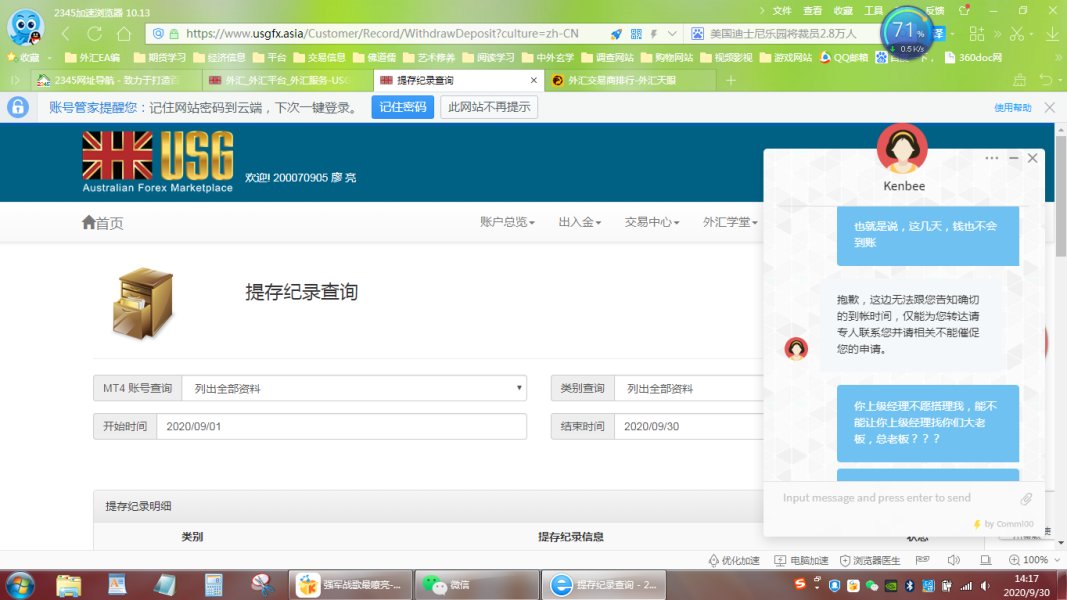The image size is (1067, 600).
Task: Click the chat message input field
Action: tap(890, 498)
